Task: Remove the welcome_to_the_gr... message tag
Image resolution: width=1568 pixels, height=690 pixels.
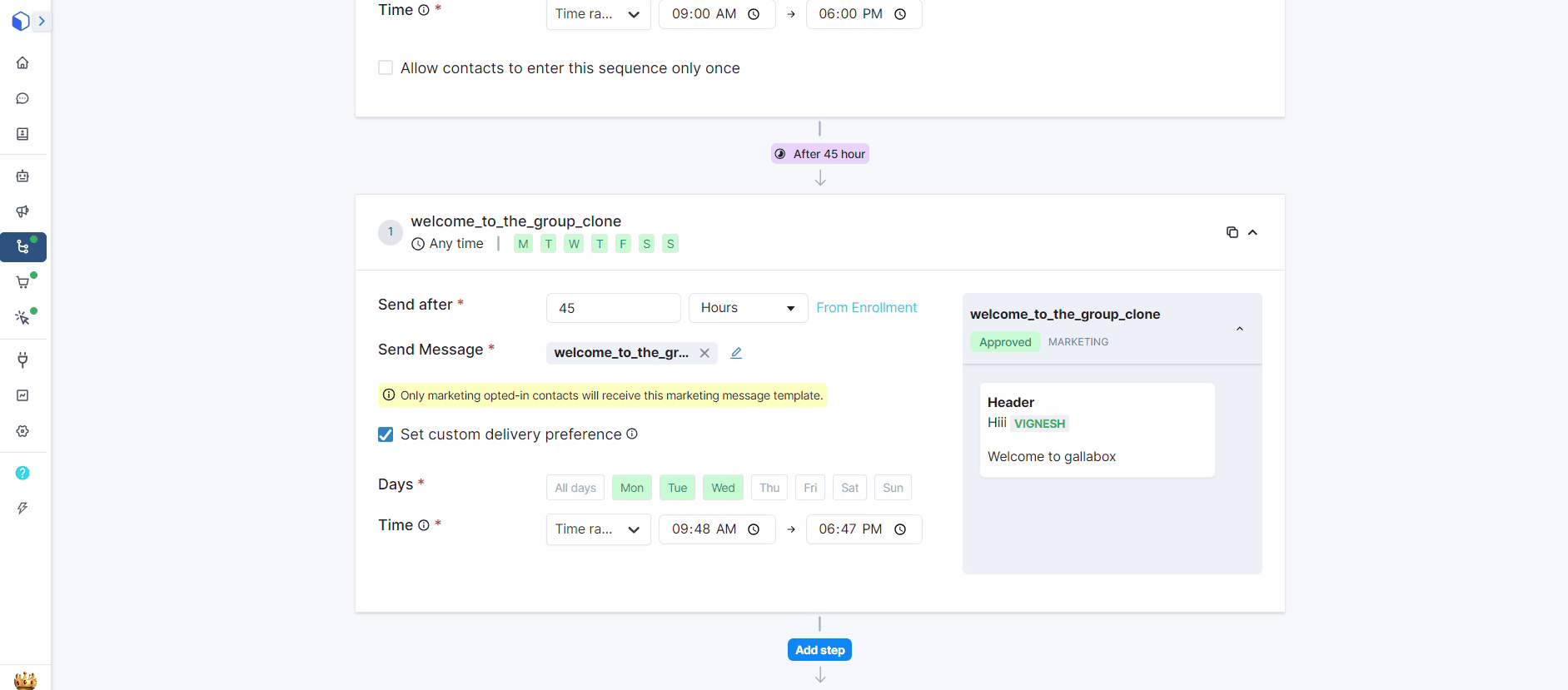Action: pyautogui.click(x=704, y=353)
